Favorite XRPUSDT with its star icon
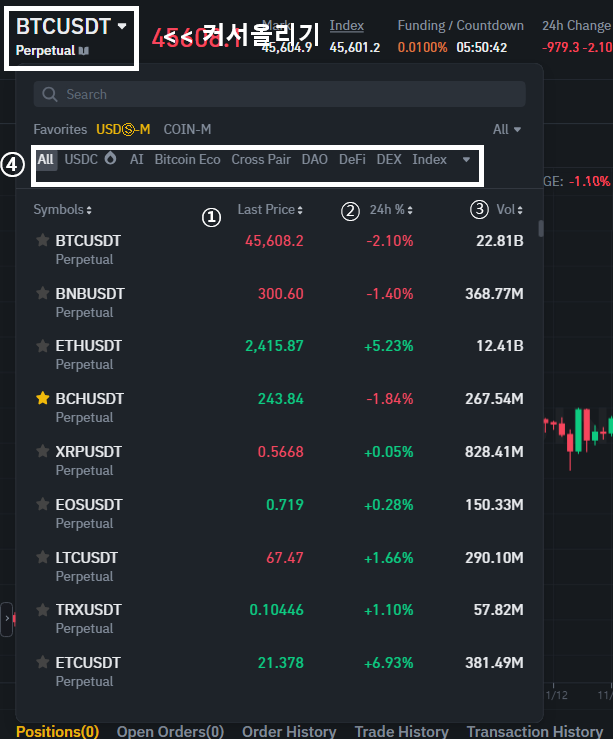Image resolution: width=613 pixels, height=739 pixels. click(x=42, y=451)
